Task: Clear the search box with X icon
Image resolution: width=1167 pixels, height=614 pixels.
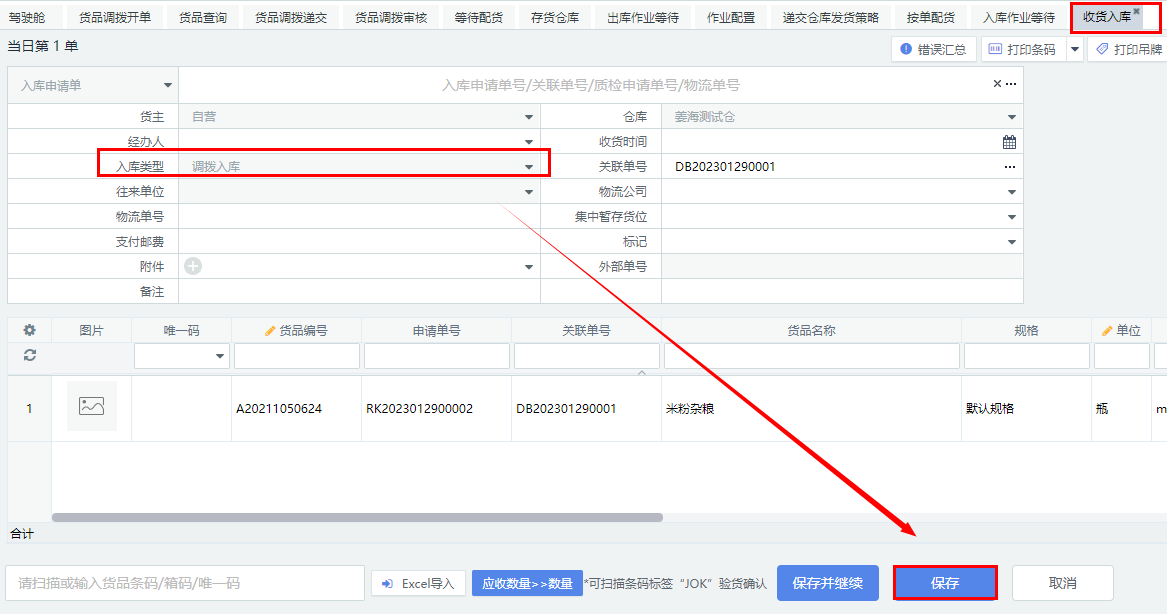Action: click(x=997, y=84)
